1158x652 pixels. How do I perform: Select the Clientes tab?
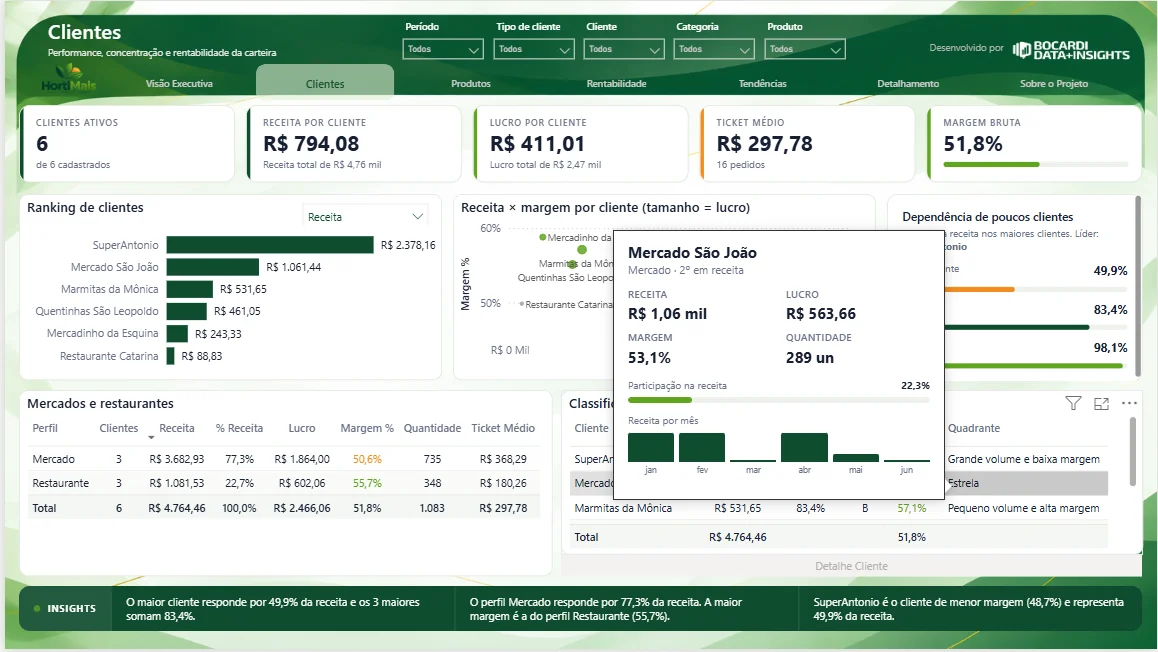[x=325, y=83]
